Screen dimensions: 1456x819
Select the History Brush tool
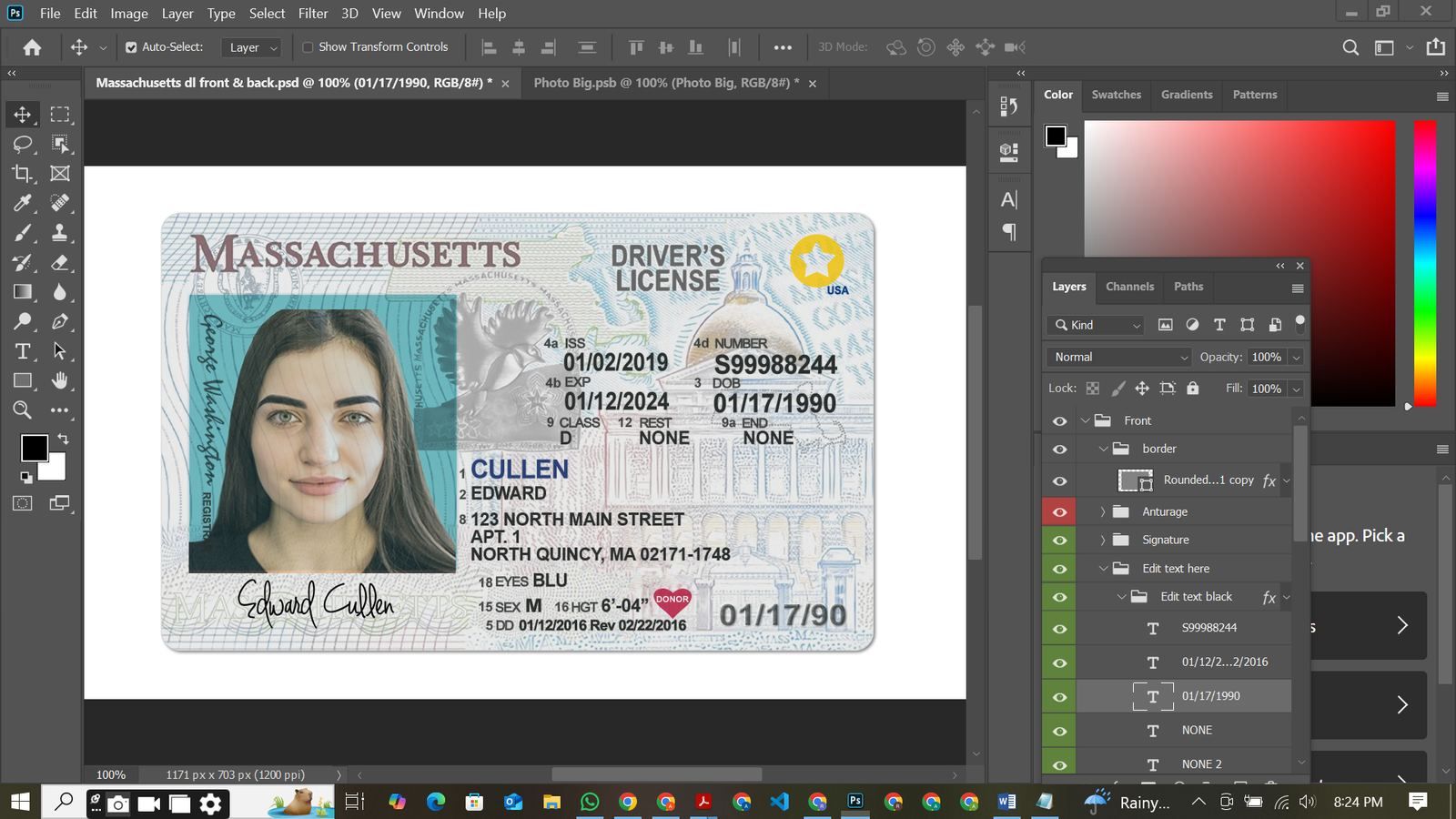click(x=23, y=263)
